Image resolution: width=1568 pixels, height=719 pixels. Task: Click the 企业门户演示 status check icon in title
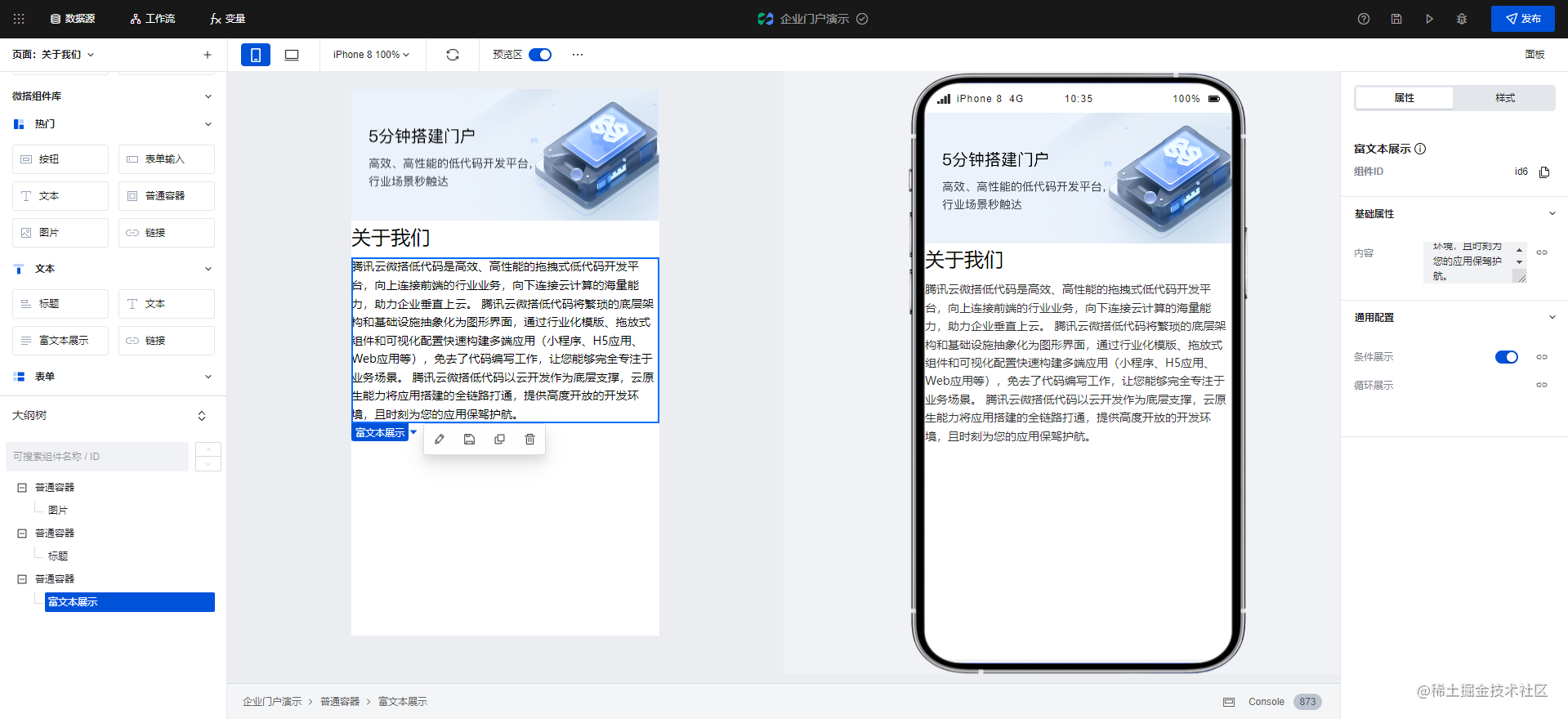coord(862,19)
